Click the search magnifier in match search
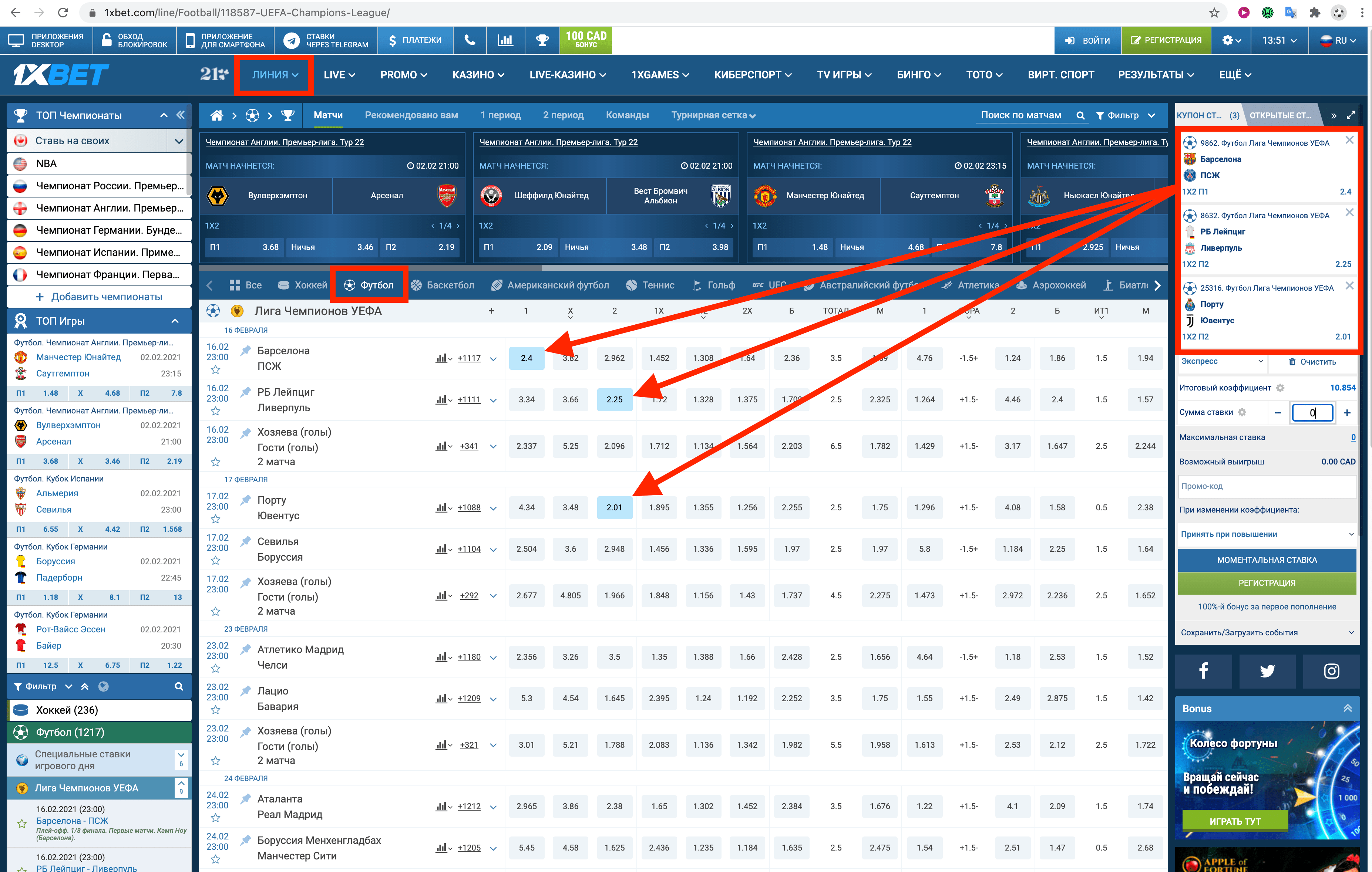Screen dimensions: 1372x872 pyautogui.click(x=1080, y=116)
